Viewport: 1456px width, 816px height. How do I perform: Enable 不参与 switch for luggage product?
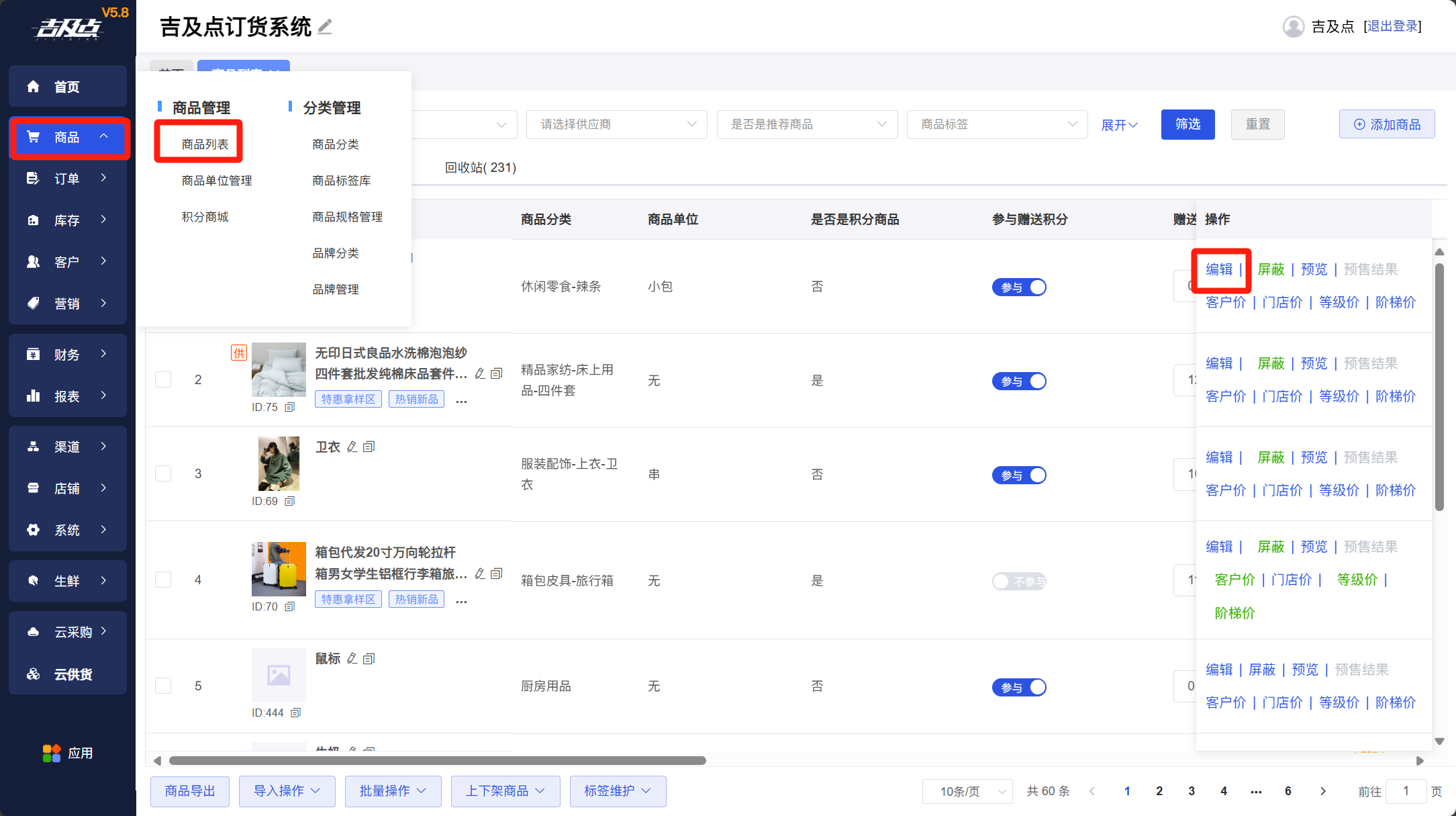pos(1019,581)
